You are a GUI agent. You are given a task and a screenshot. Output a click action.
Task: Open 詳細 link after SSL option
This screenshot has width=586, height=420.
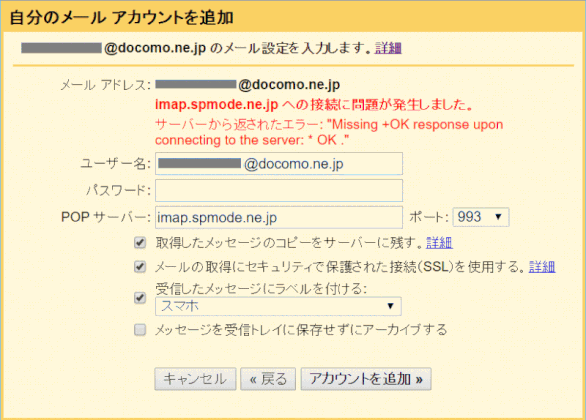tap(542, 267)
